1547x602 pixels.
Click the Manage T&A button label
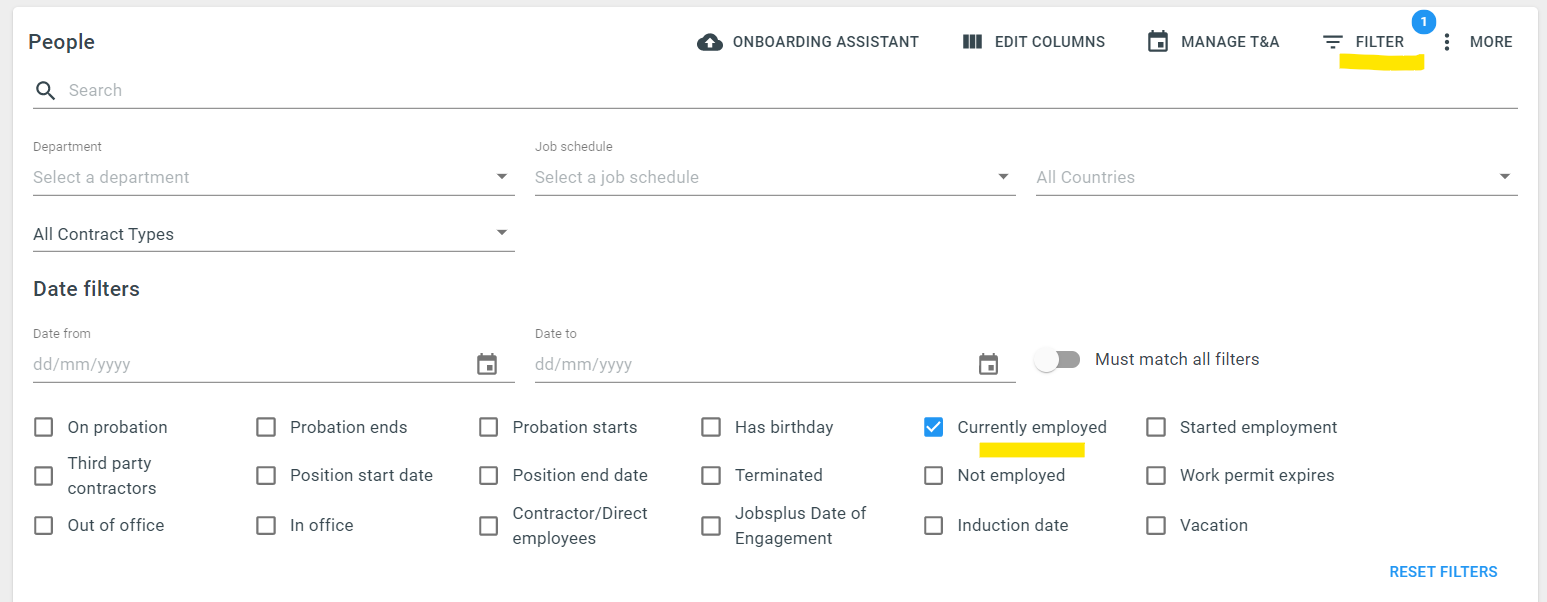tap(1230, 42)
